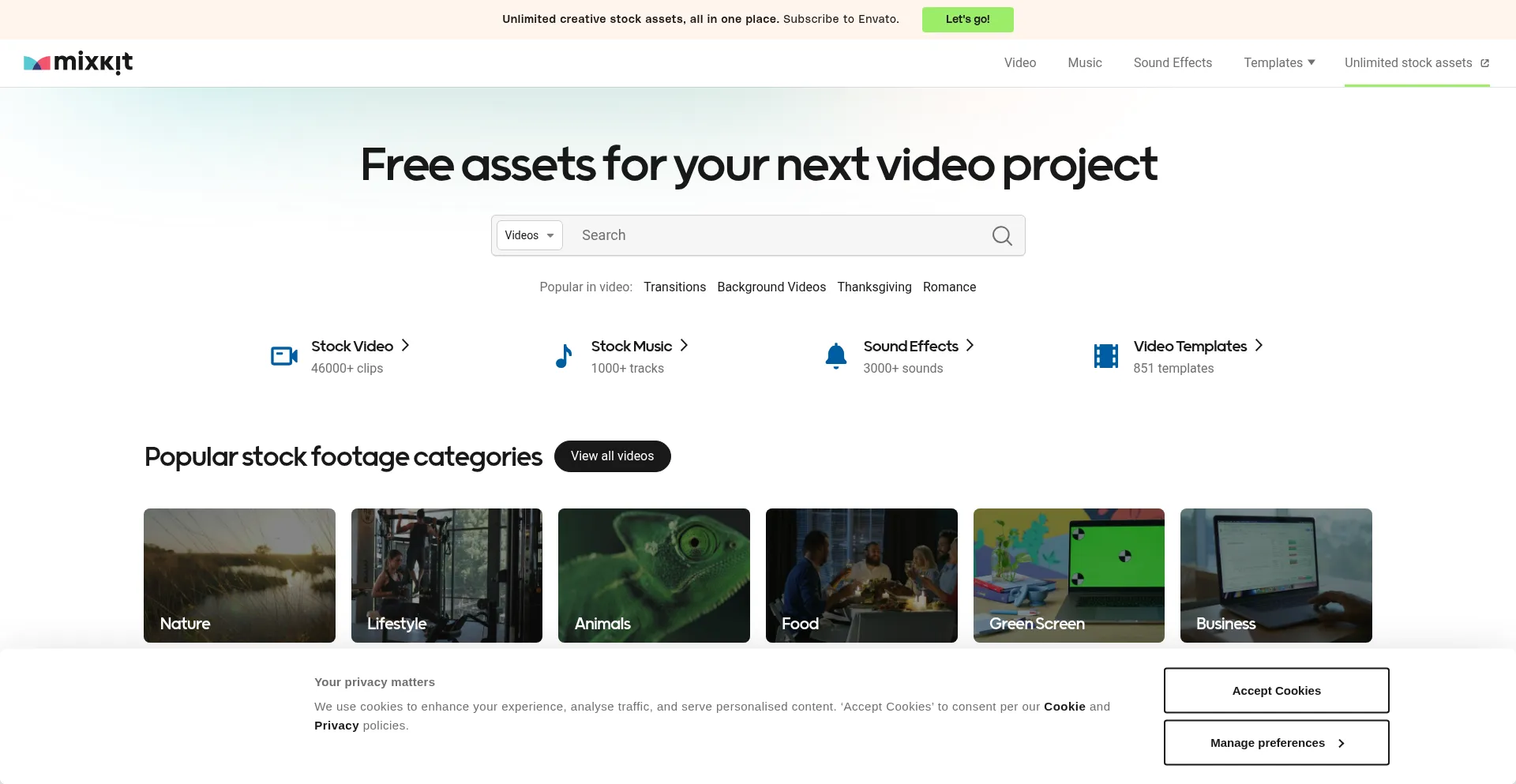Screen dimensions: 1516x784
Task: Open the Food category thumbnail
Action: 861,576
